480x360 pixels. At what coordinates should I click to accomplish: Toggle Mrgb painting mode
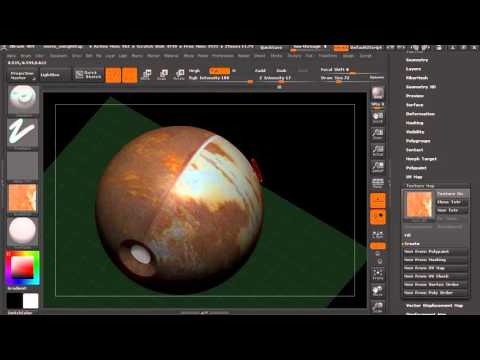(x=194, y=71)
